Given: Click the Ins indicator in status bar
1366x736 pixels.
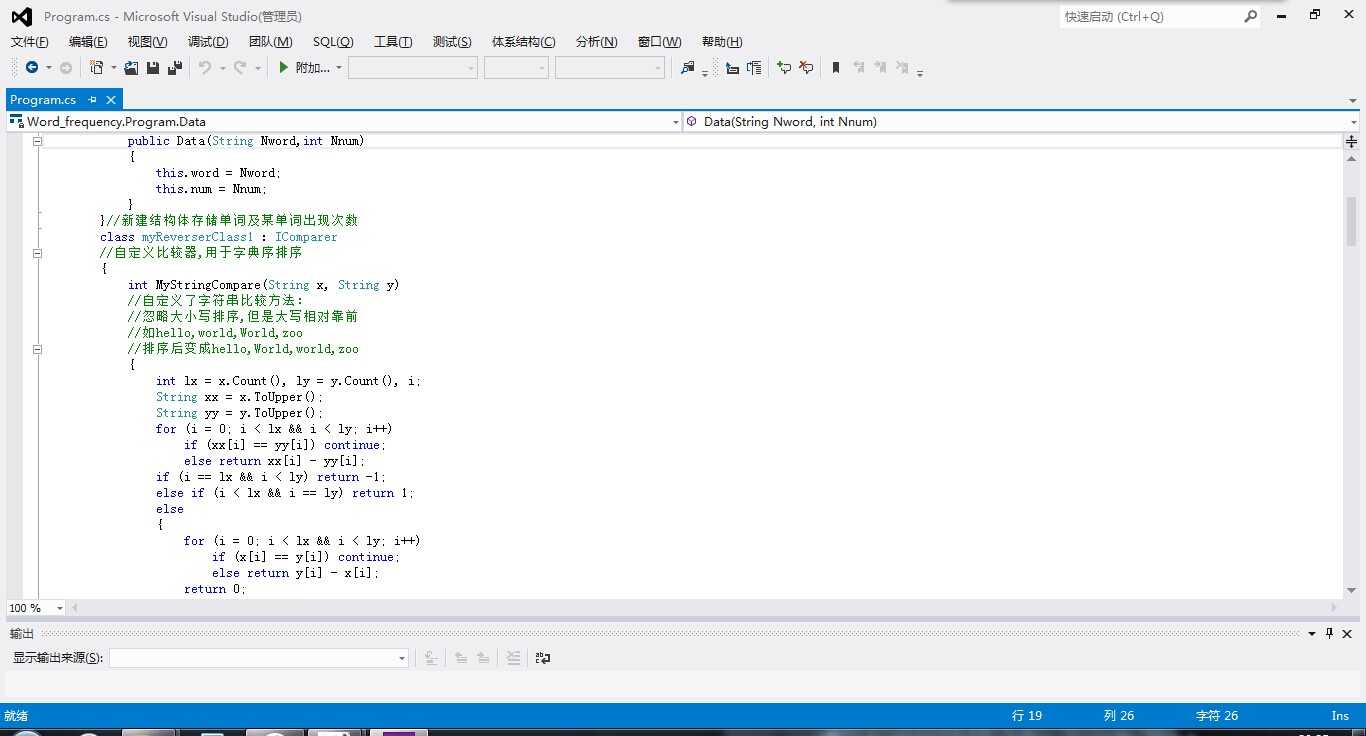Looking at the screenshot, I should pos(1340,716).
